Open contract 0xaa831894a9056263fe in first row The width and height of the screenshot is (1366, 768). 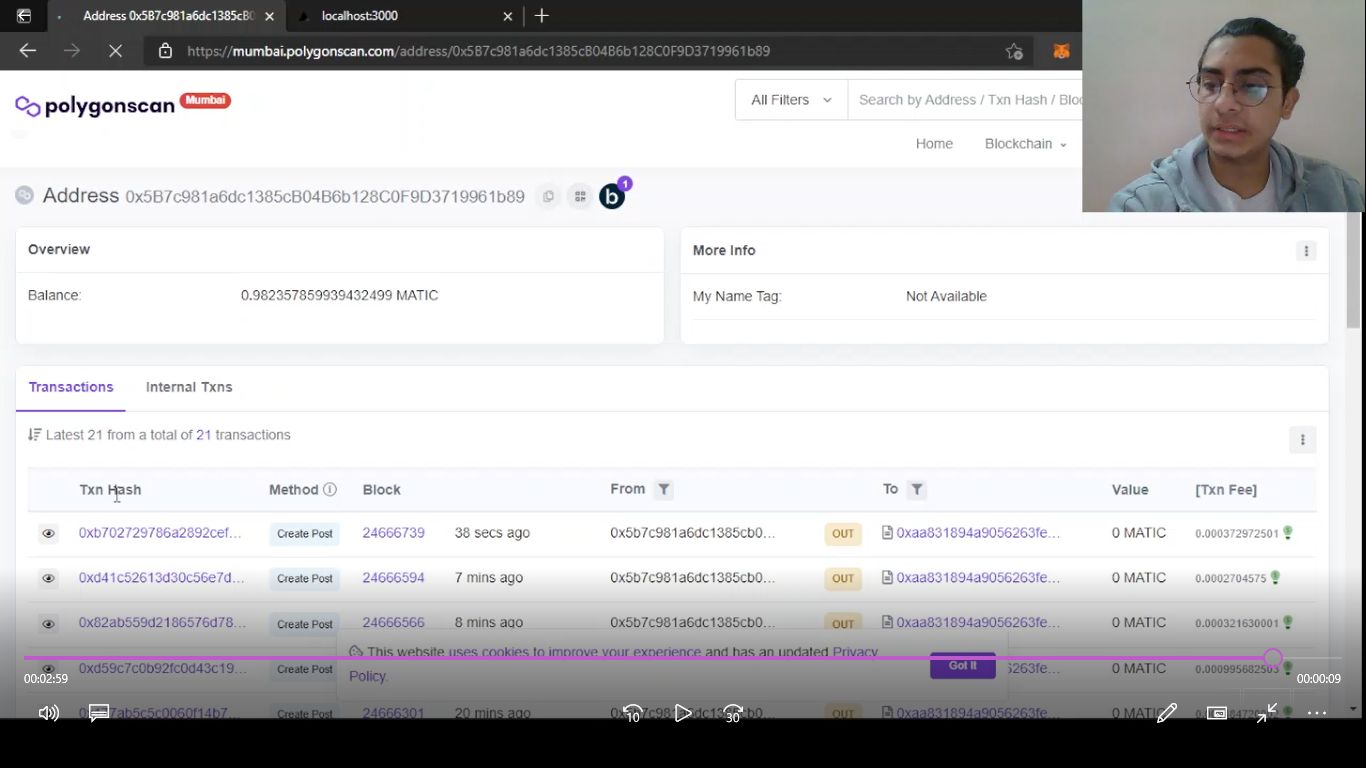click(978, 533)
